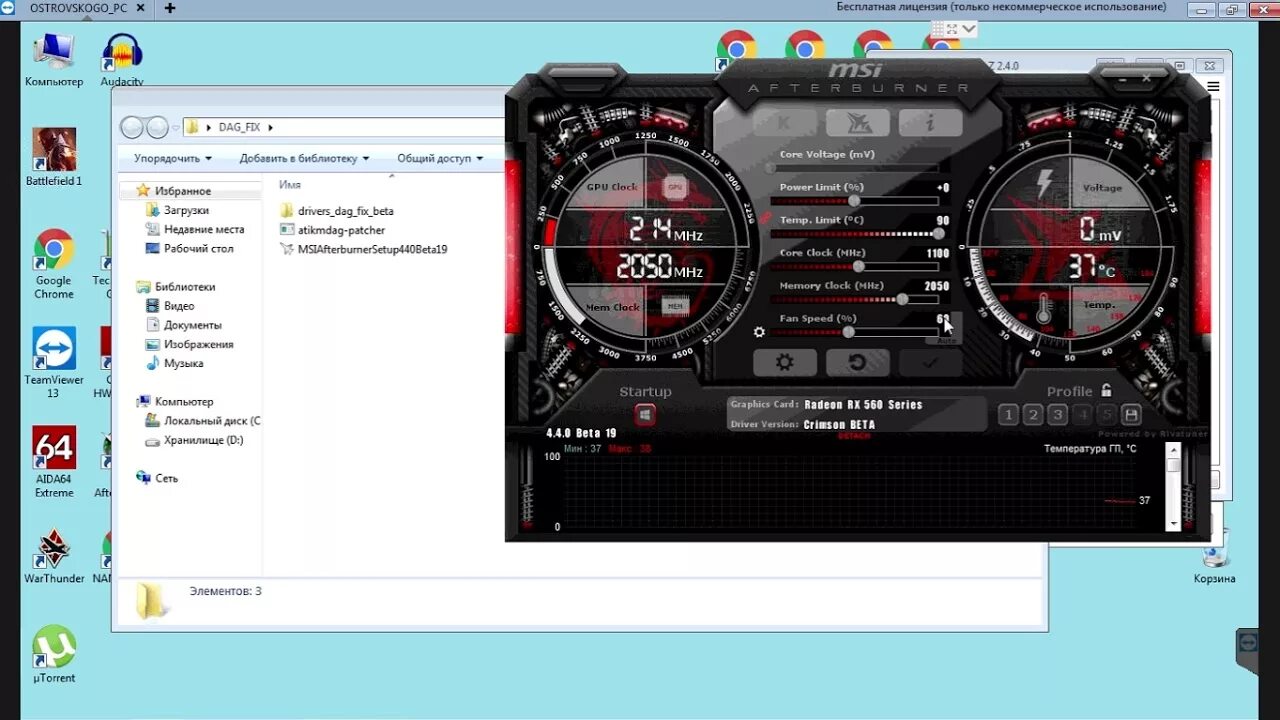Select profile slot 2
Viewport: 1280px width, 720px height.
coord(1033,415)
